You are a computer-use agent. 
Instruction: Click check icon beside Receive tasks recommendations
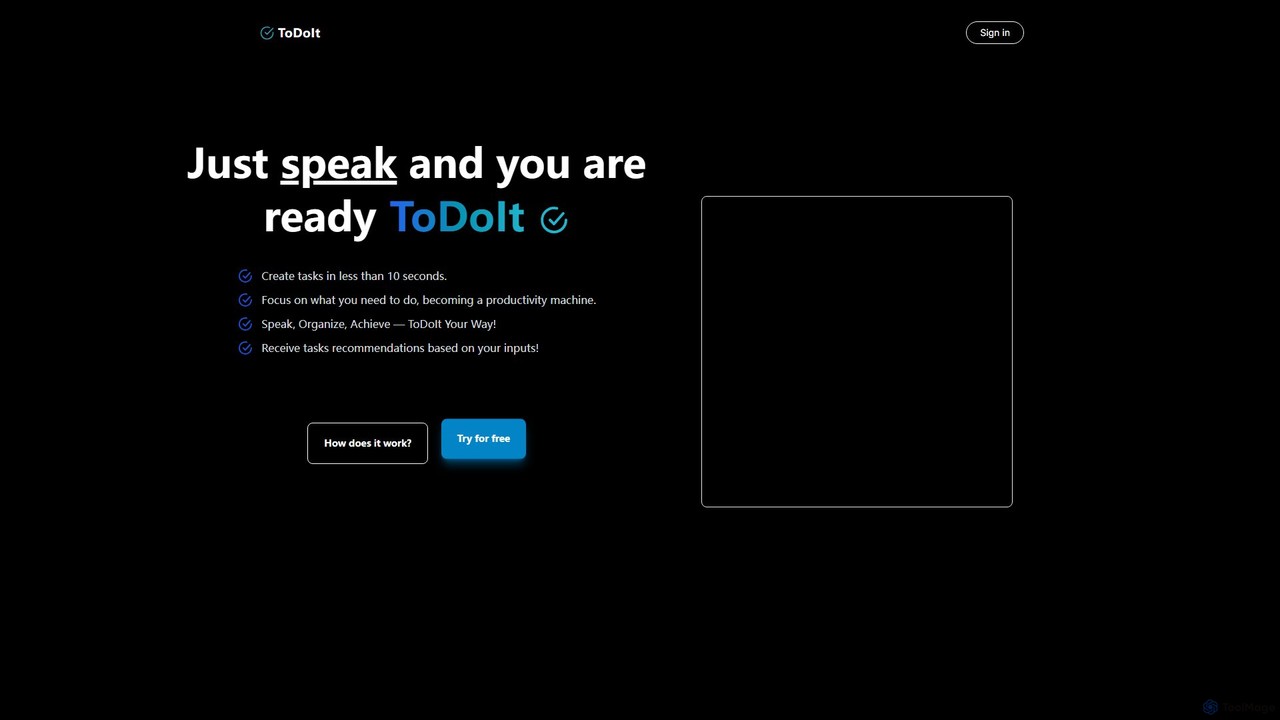tap(245, 348)
